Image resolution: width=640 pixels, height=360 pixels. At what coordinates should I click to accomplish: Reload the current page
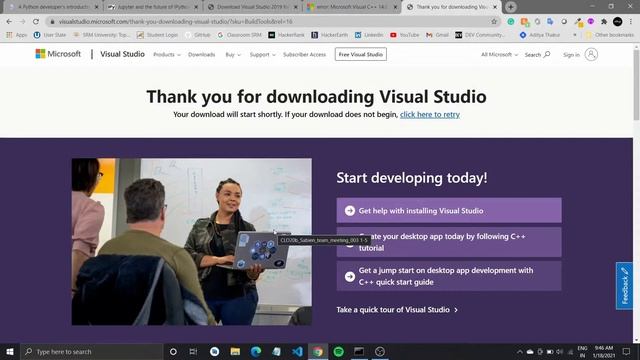coord(36,21)
